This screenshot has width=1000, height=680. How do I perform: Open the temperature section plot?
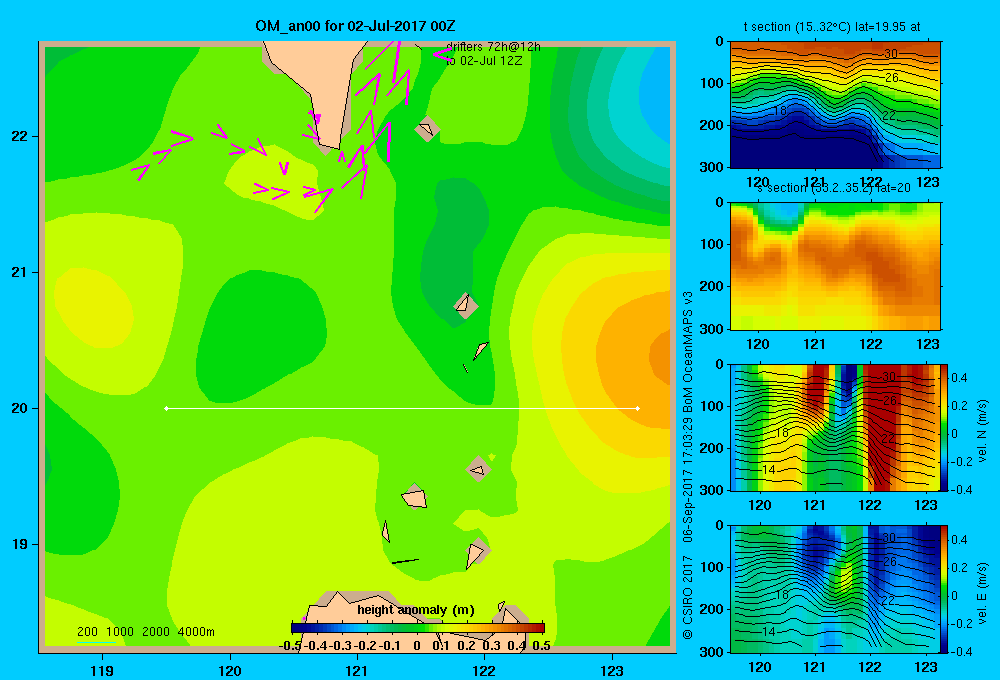click(835, 105)
